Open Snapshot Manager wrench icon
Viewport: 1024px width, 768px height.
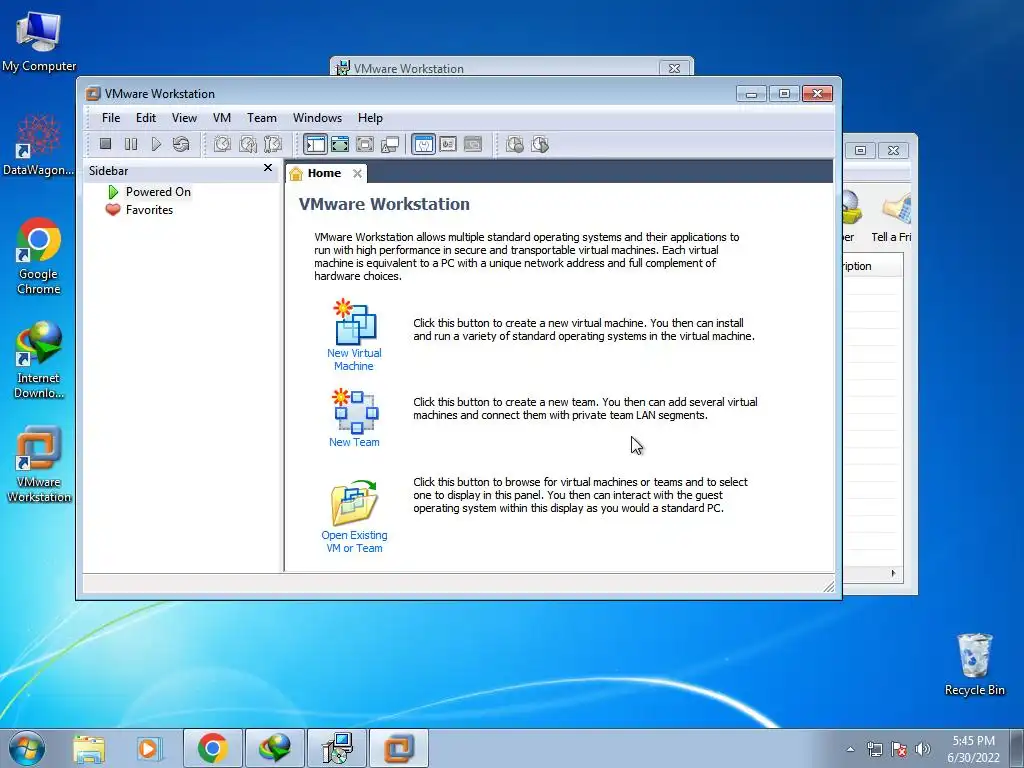pos(273,144)
